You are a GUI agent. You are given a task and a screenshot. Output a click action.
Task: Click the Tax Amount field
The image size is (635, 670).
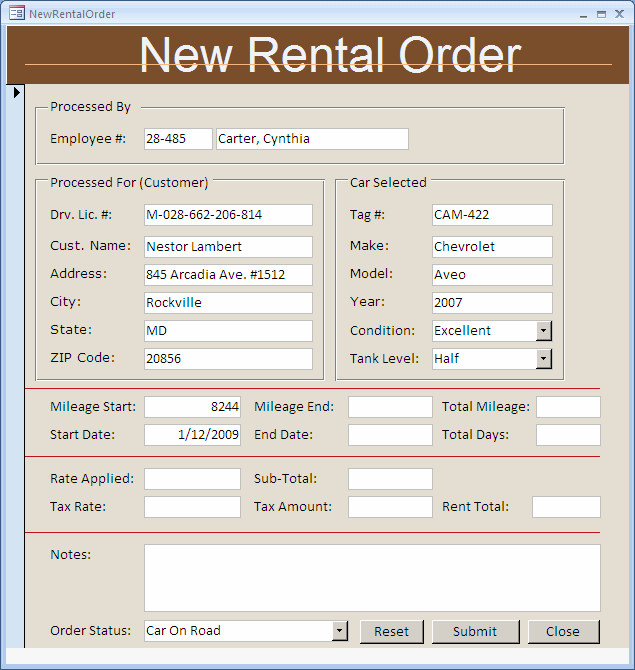tap(390, 507)
